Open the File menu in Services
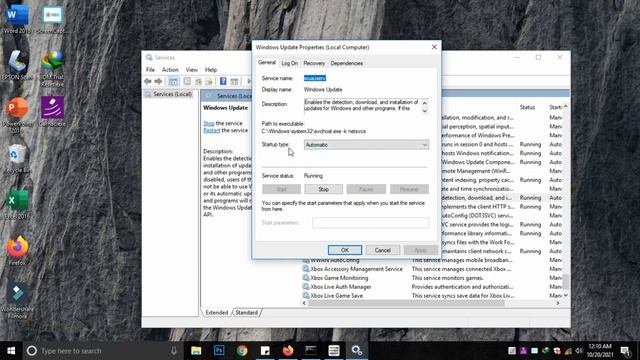Viewport: 640px width, 360px height. coord(150,70)
